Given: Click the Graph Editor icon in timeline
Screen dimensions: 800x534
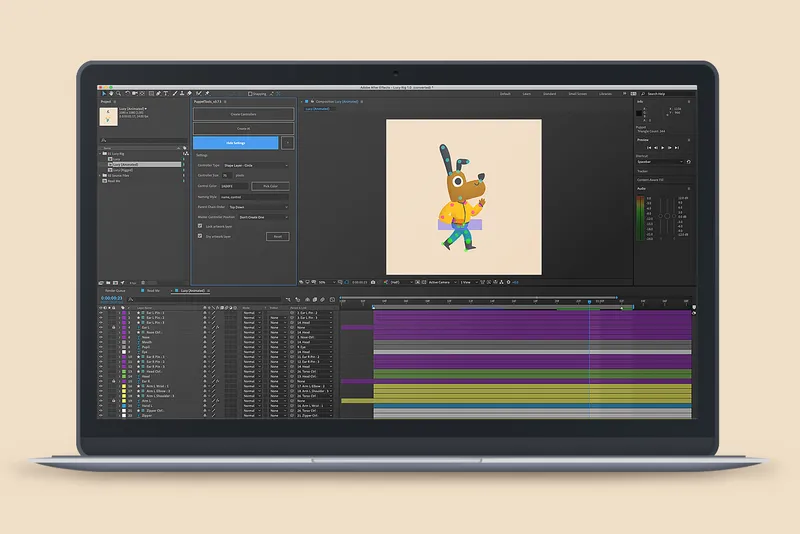Looking at the screenshot, I should click(x=333, y=299).
